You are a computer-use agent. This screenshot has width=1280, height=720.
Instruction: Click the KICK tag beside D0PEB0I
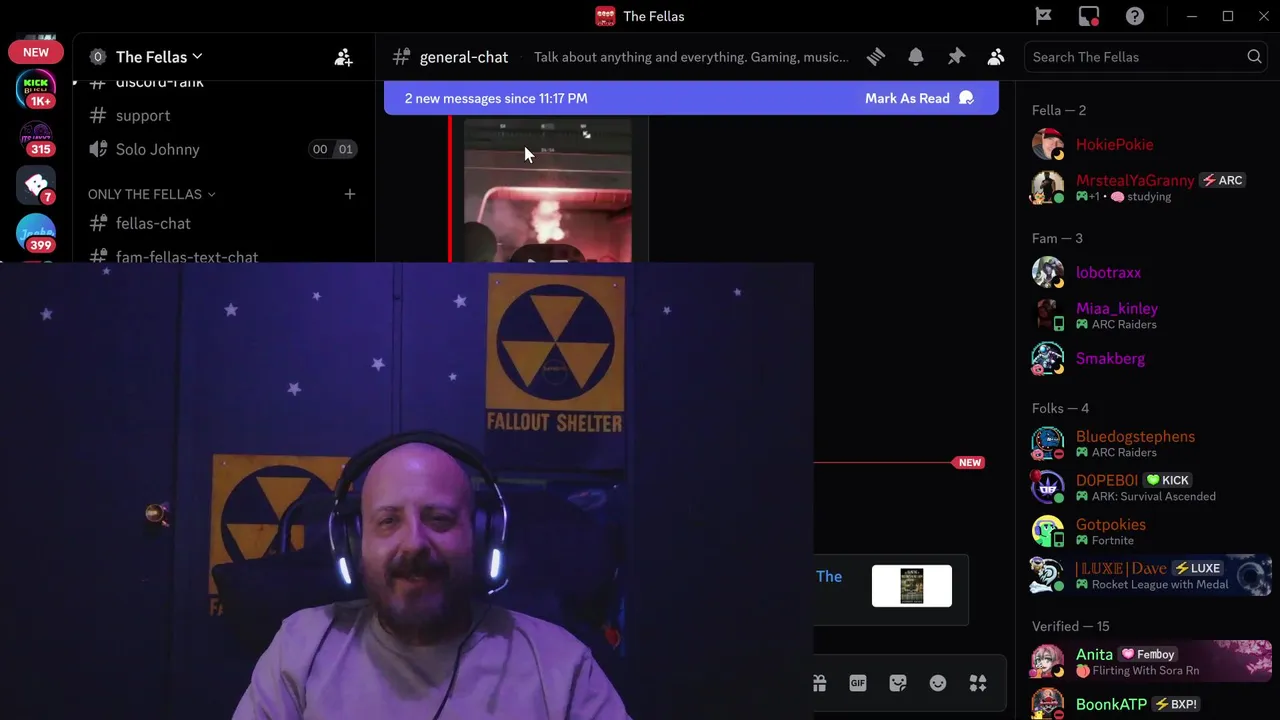(x=1168, y=480)
